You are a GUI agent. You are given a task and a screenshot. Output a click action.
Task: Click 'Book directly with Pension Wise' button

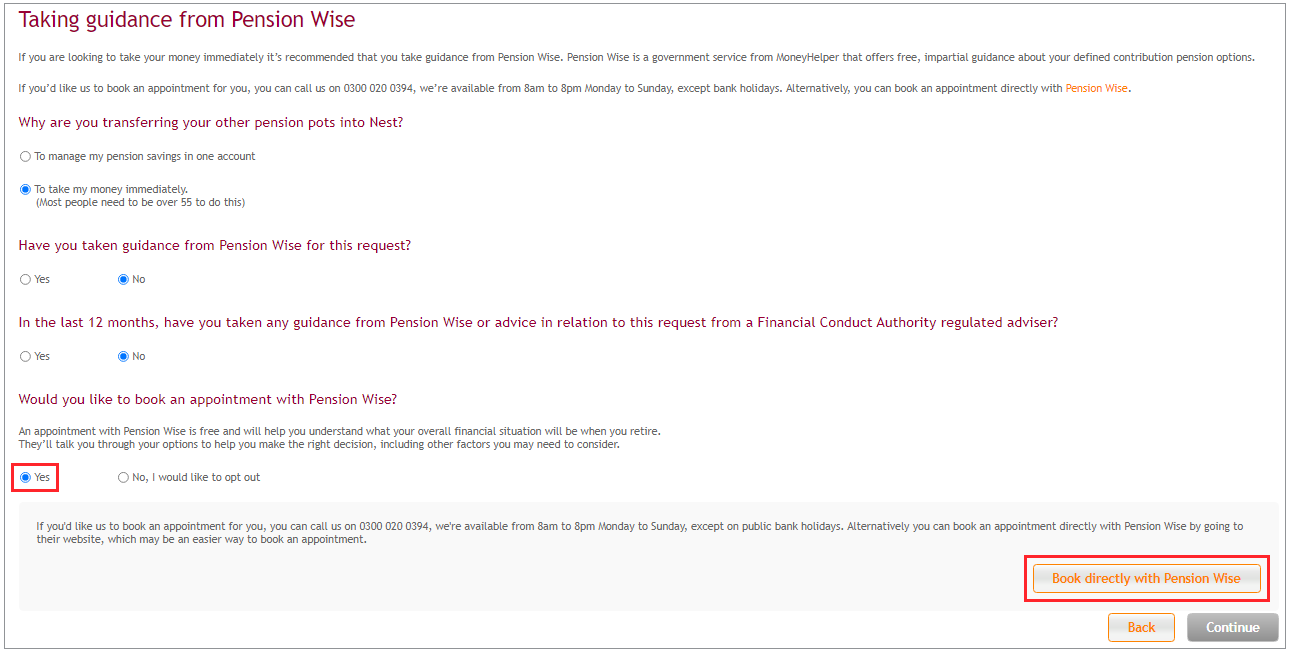pos(1146,579)
